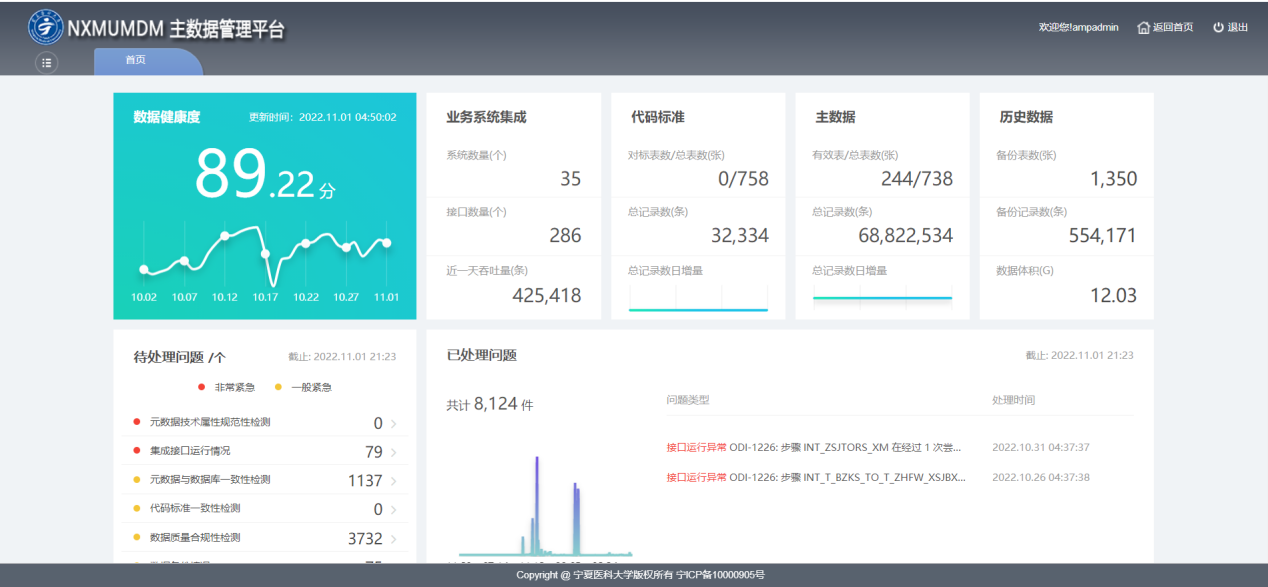Click the 主数据 总记录数日增量 progress bar
Image resolution: width=1268 pixels, height=587 pixels.
882,297
